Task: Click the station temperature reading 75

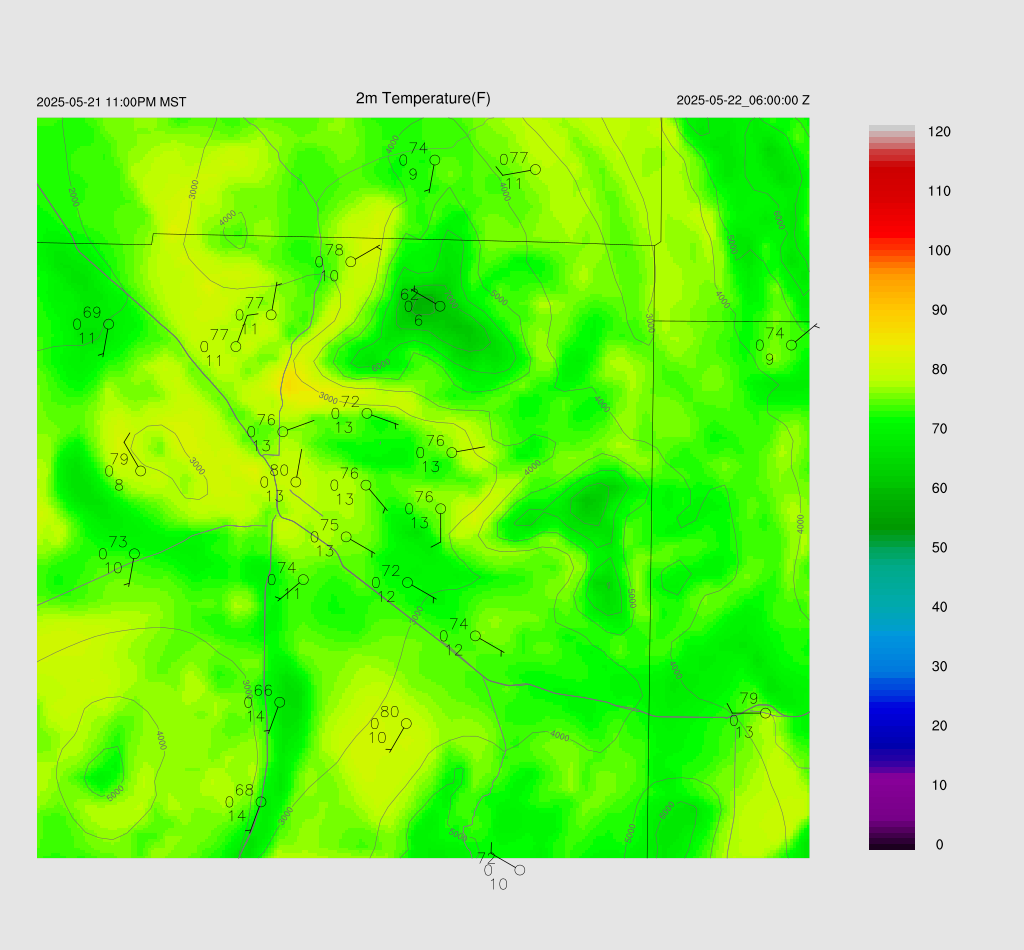Action: pyautogui.click(x=330, y=525)
